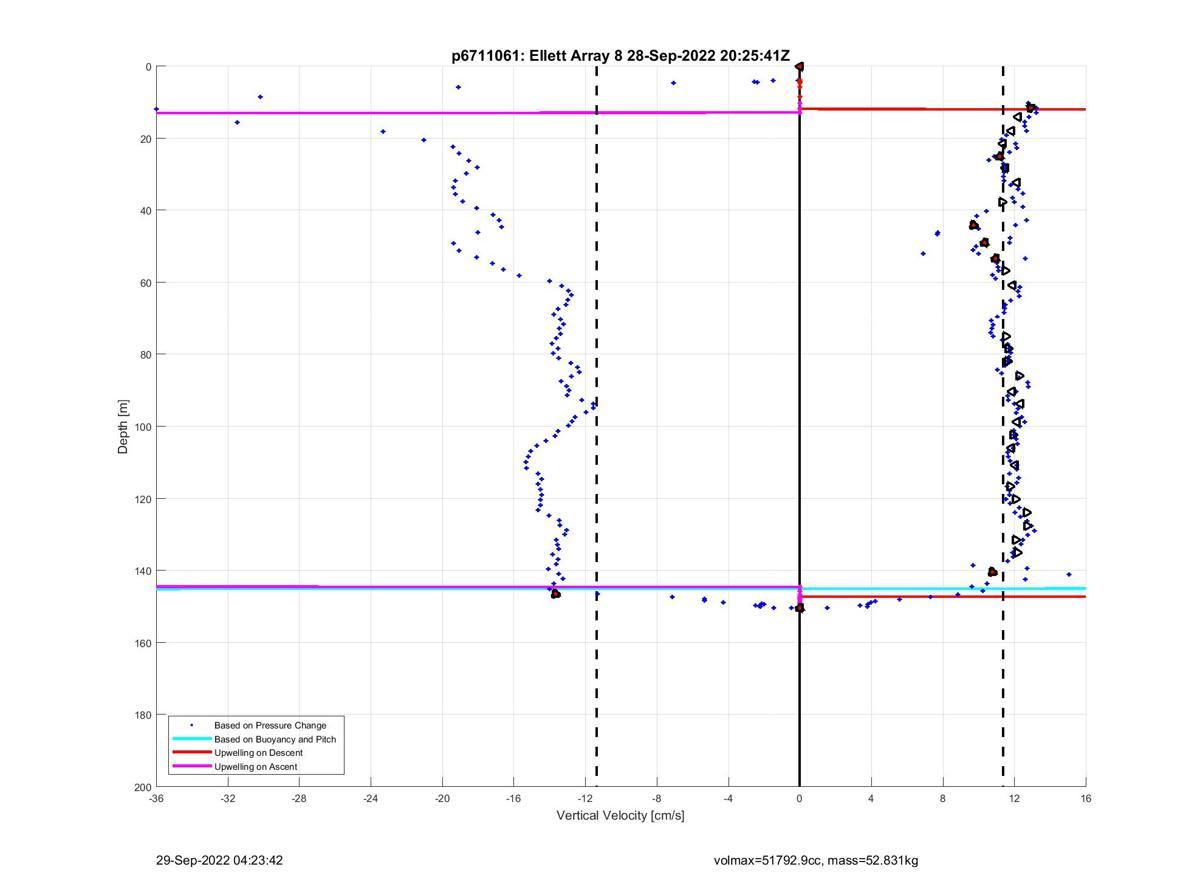Click velocity axis tick label "16"
The width and height of the screenshot is (1200, 885).
coord(1086,798)
